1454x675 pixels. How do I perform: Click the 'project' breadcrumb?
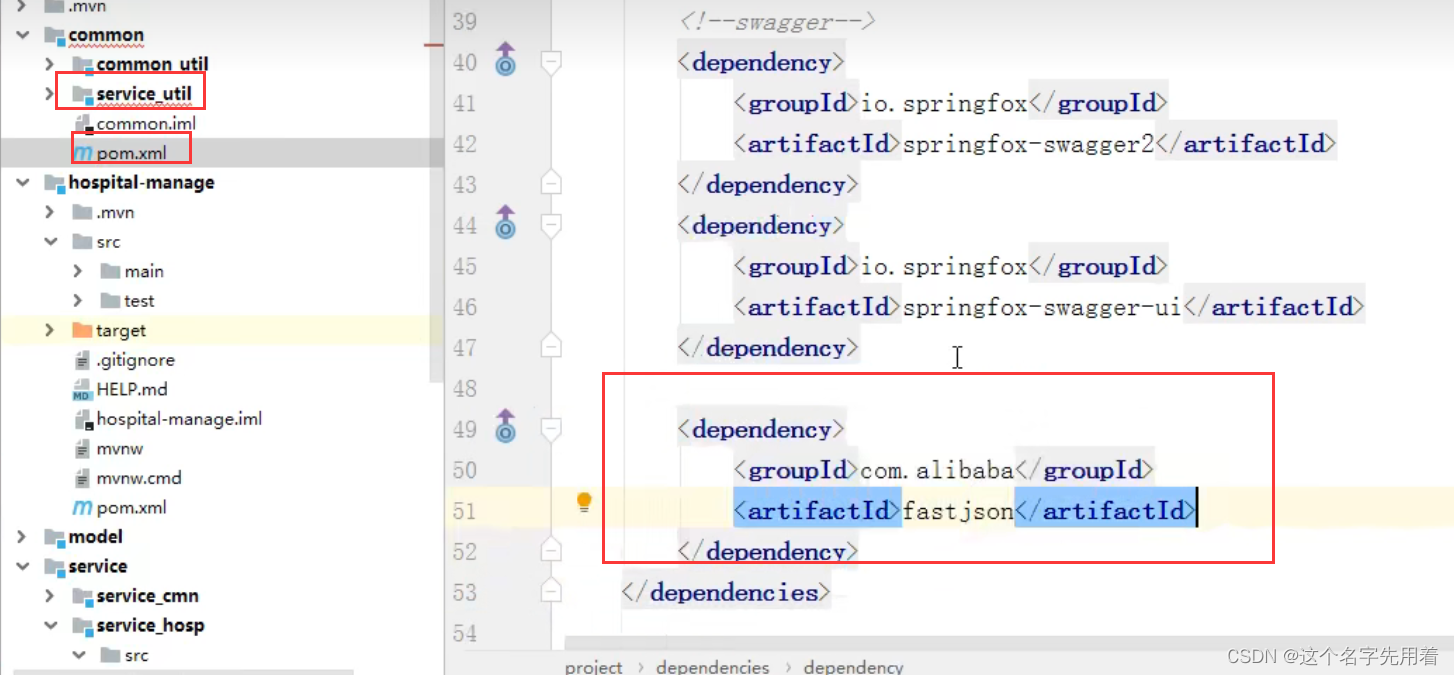coord(593,667)
